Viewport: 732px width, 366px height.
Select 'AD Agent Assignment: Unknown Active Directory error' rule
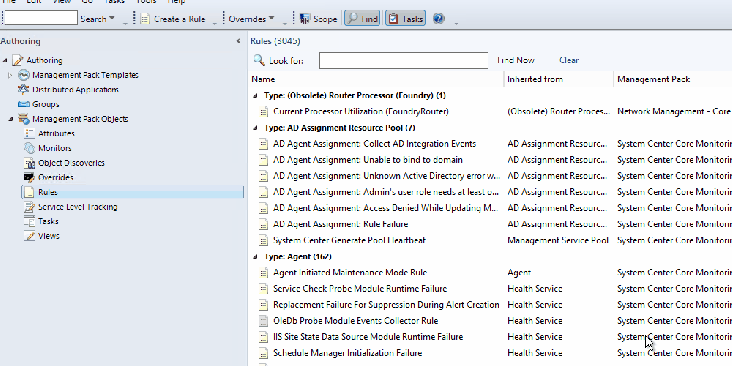coord(386,176)
